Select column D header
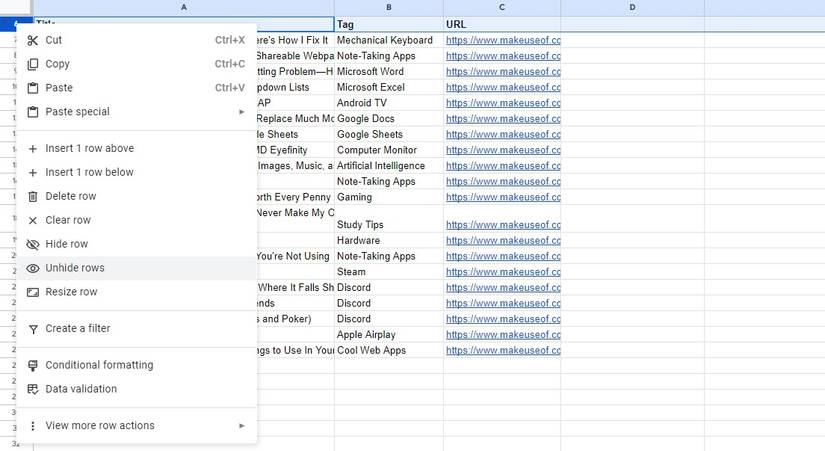The image size is (825, 451). (x=632, y=7)
